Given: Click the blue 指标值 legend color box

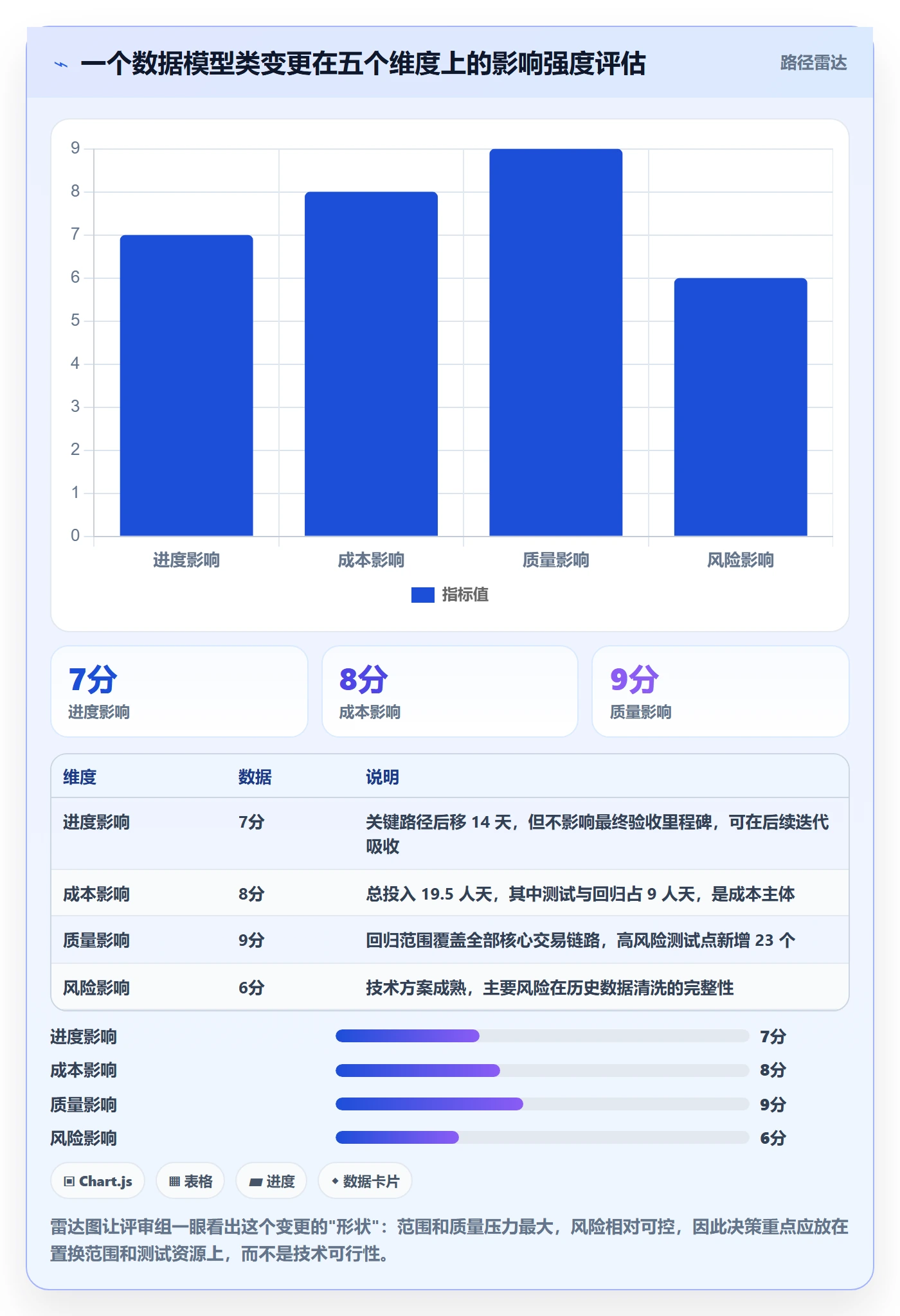Looking at the screenshot, I should pos(422,595).
